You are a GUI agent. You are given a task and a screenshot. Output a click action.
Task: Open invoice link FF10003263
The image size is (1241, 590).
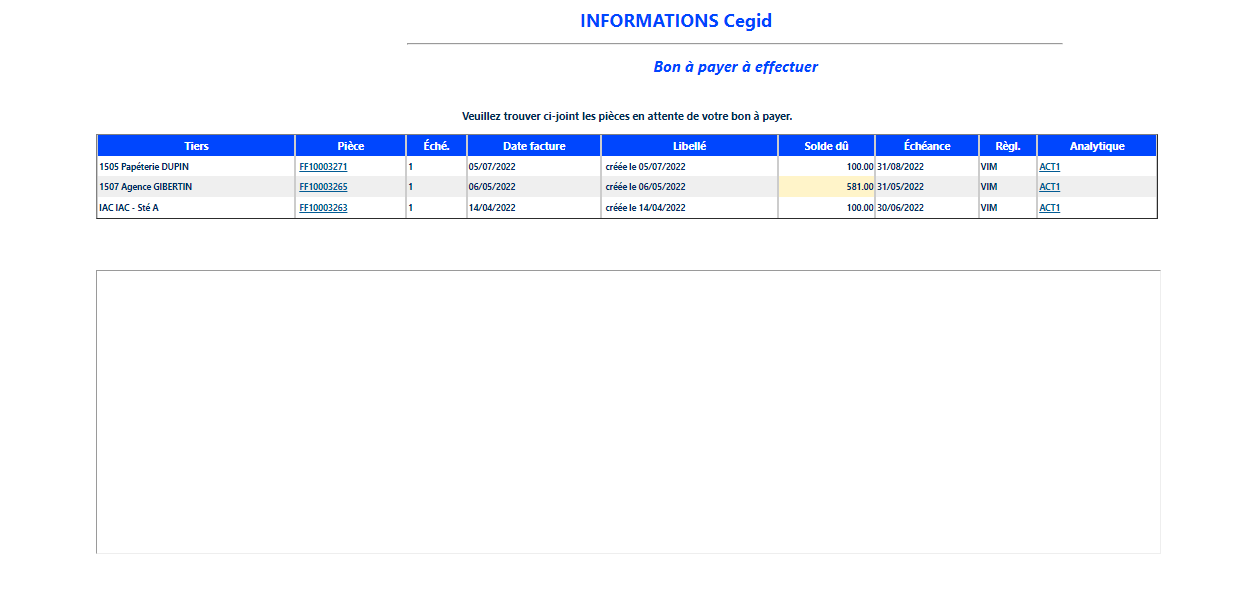323,208
